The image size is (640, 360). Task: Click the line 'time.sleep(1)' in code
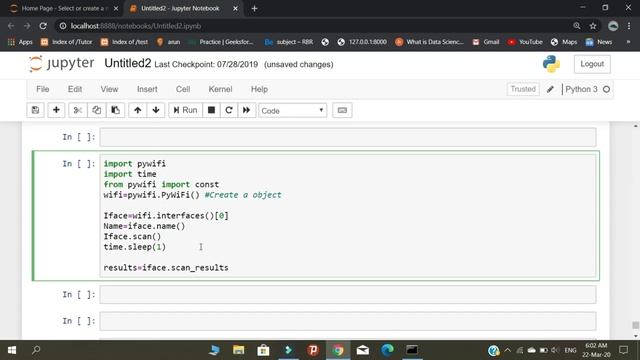click(135, 247)
